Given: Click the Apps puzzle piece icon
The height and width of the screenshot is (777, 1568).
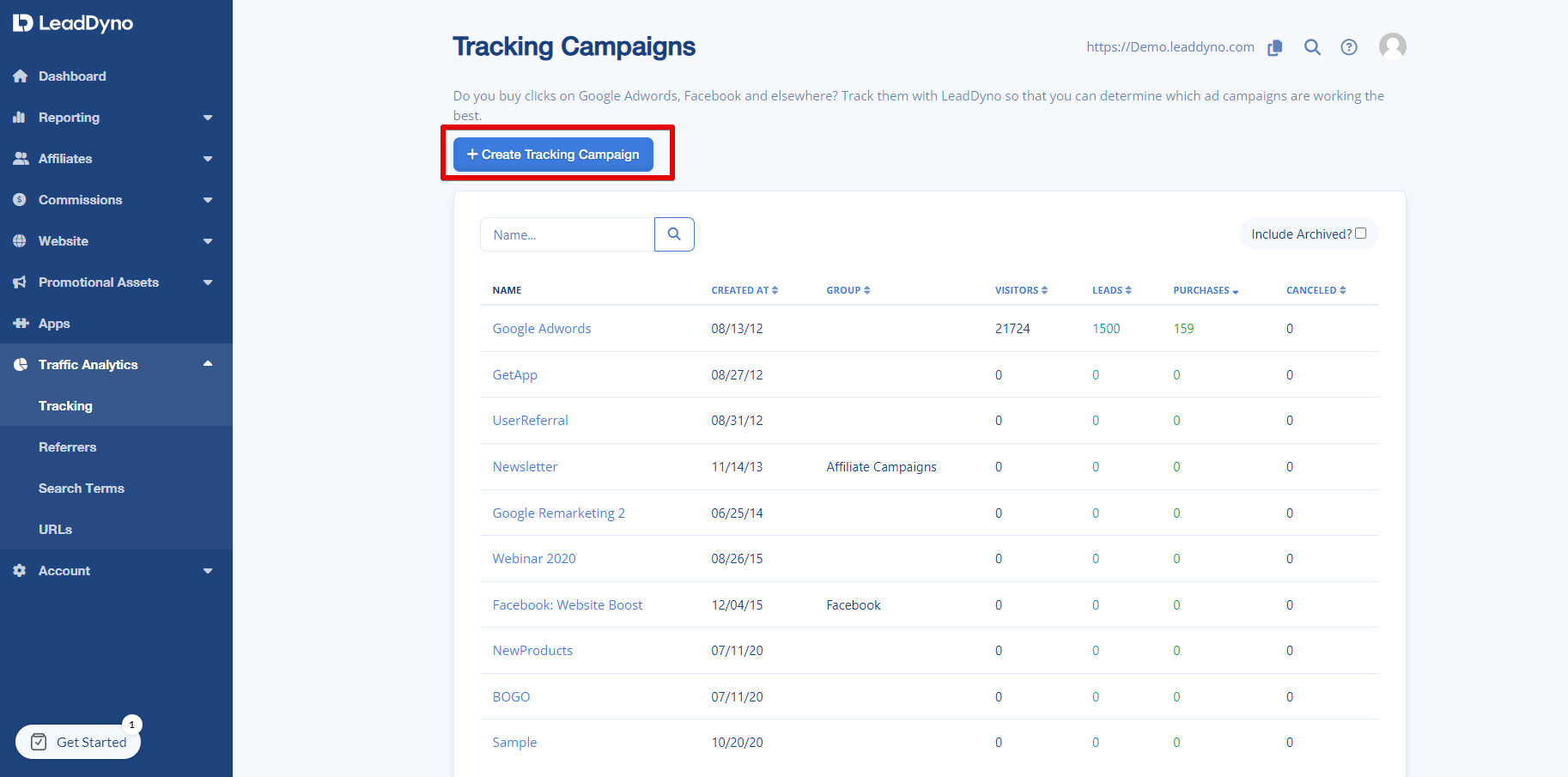Looking at the screenshot, I should click(x=21, y=324).
